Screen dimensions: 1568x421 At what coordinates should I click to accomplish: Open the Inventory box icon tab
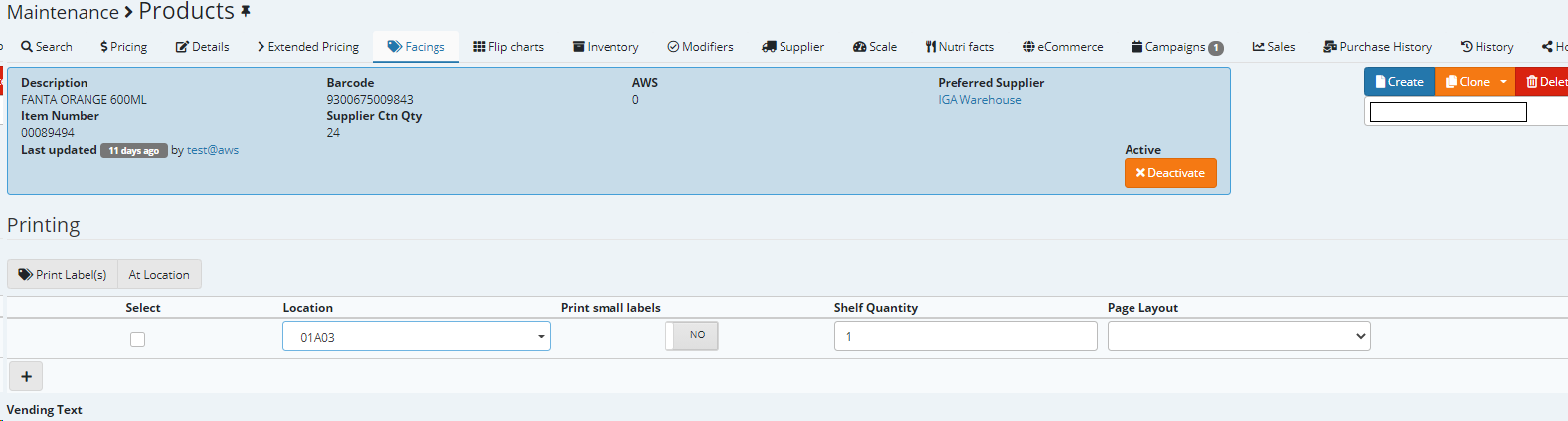[x=606, y=47]
